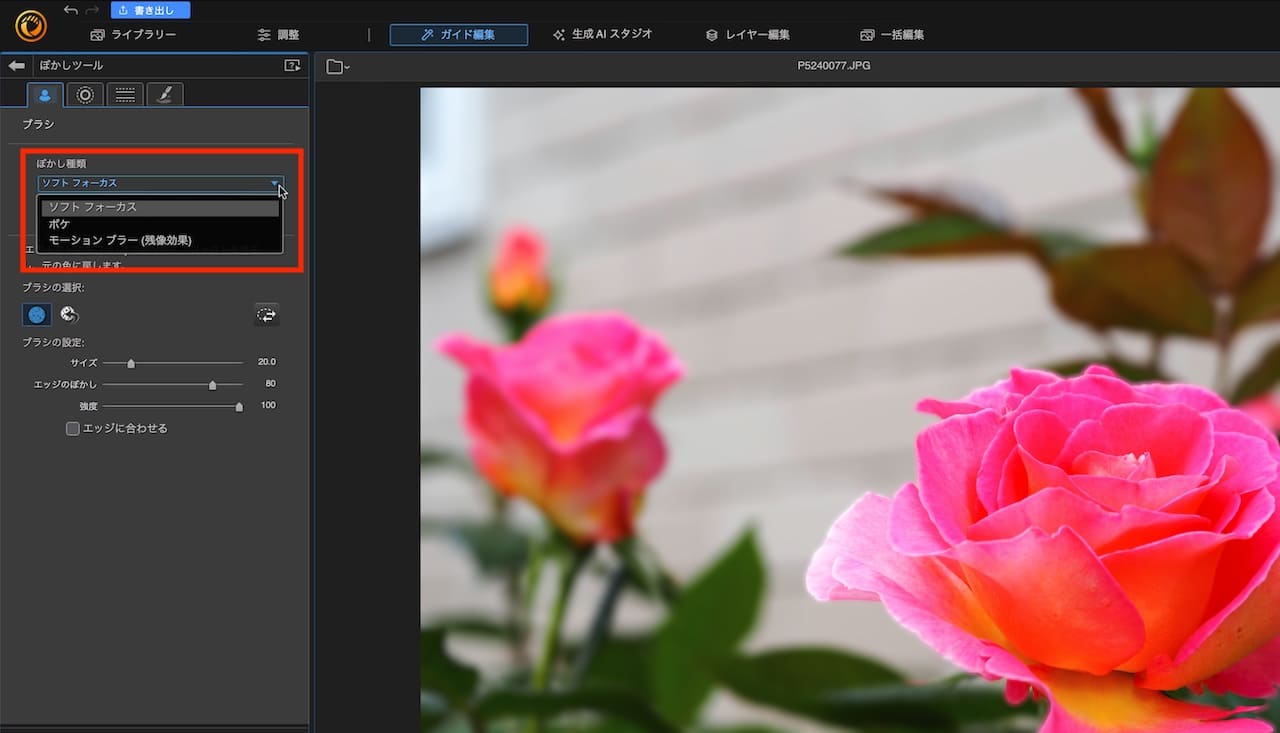This screenshot has height=733, width=1280.
Task: Open the ぼかし種類 dropdown showing ソフト フォーカス
Action: [x=160, y=183]
